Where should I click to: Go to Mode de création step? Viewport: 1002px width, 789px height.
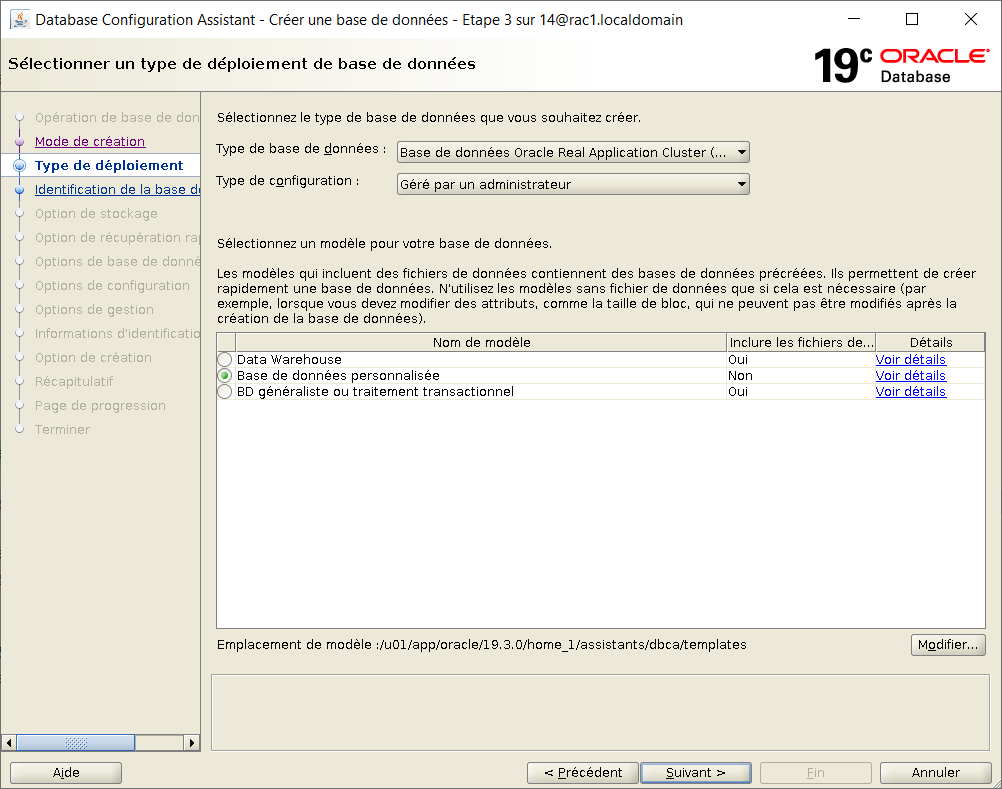pos(90,141)
